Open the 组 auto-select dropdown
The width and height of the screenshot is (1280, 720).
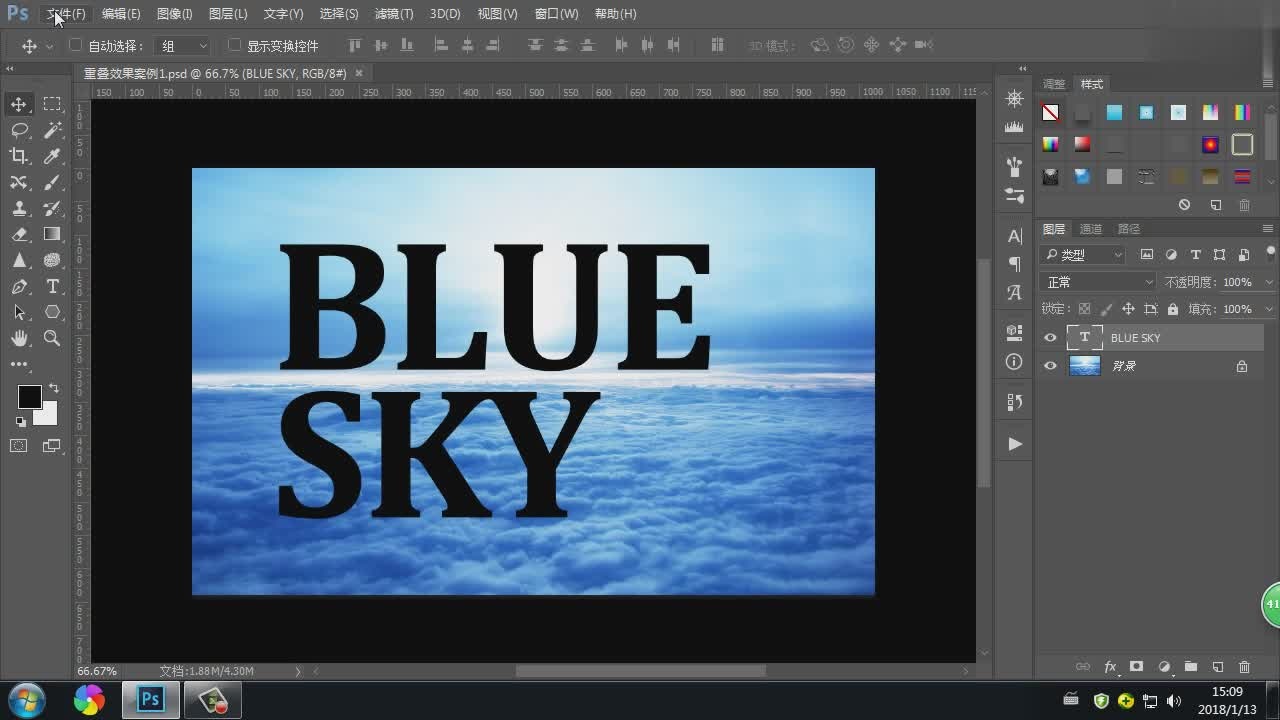pyautogui.click(x=184, y=46)
